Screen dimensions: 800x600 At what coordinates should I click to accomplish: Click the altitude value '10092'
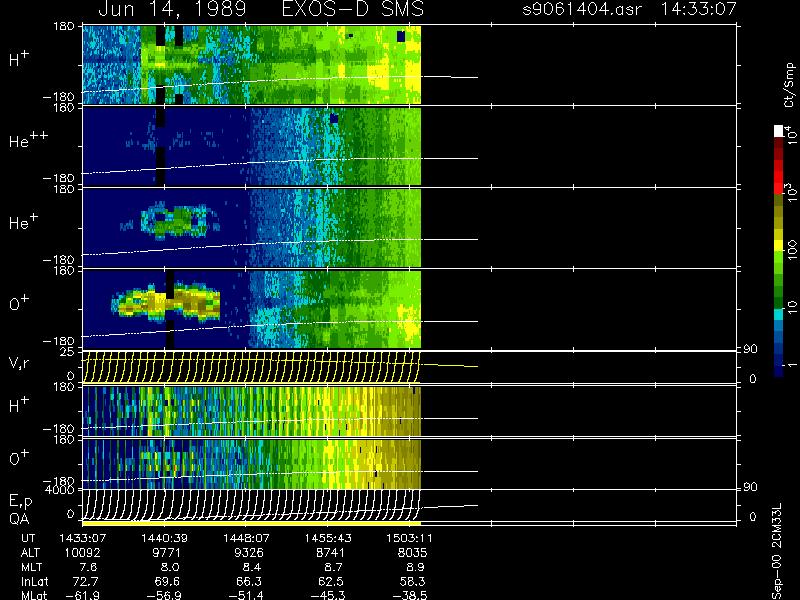click(x=82, y=553)
